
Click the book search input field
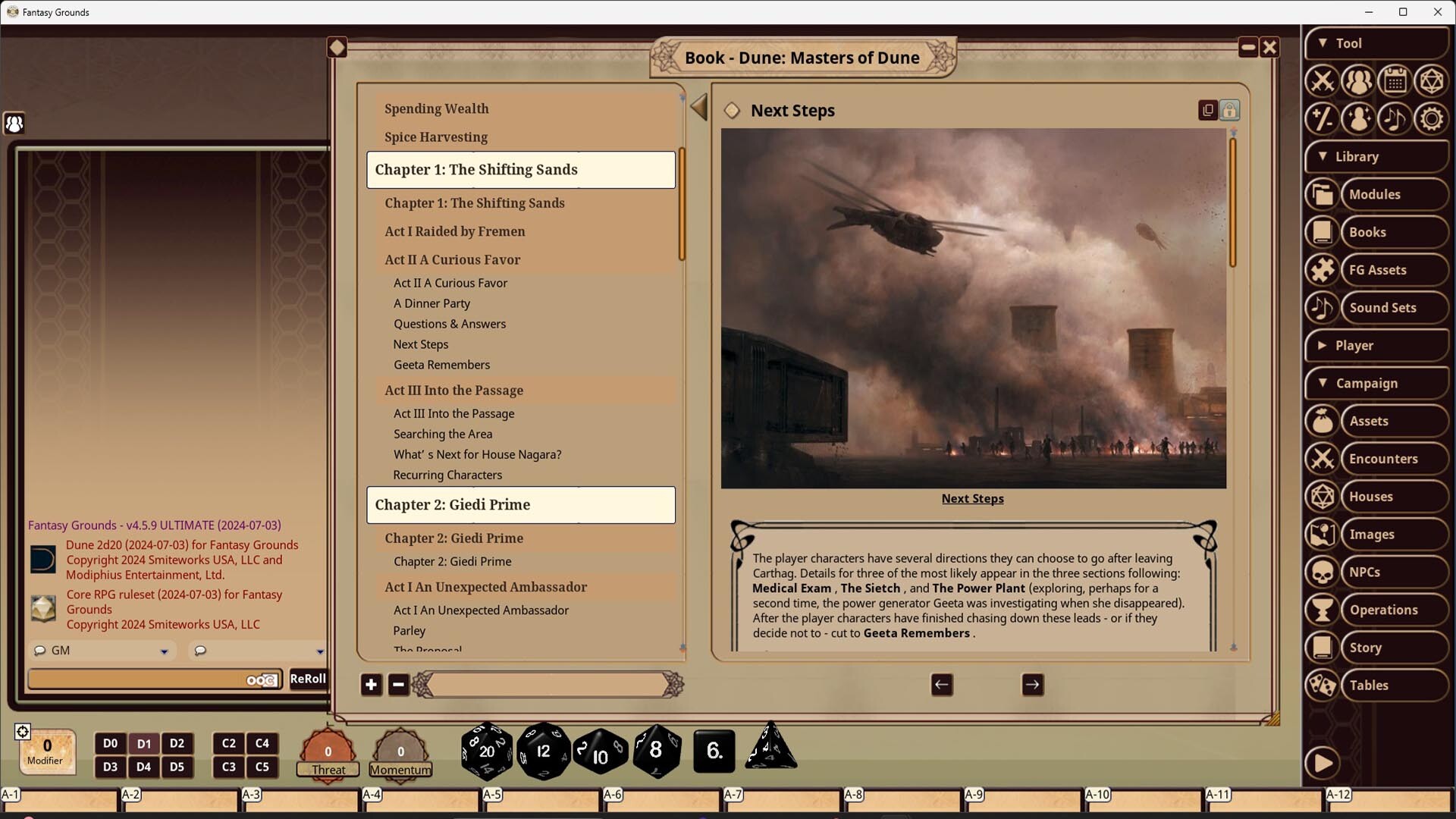click(x=546, y=686)
